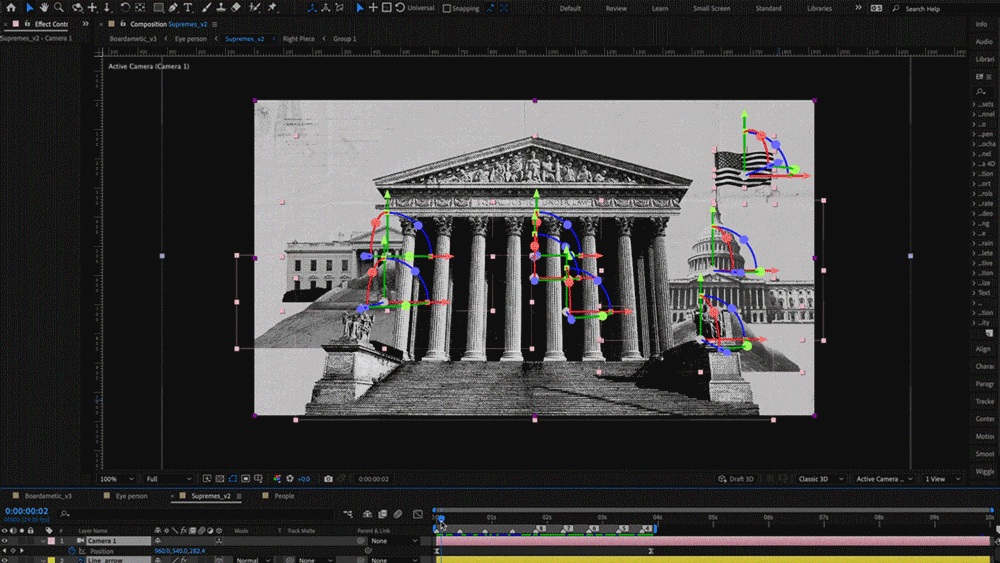Select the Rectangle shape tool
Viewport: 1000px width, 563px height.
pos(158,8)
